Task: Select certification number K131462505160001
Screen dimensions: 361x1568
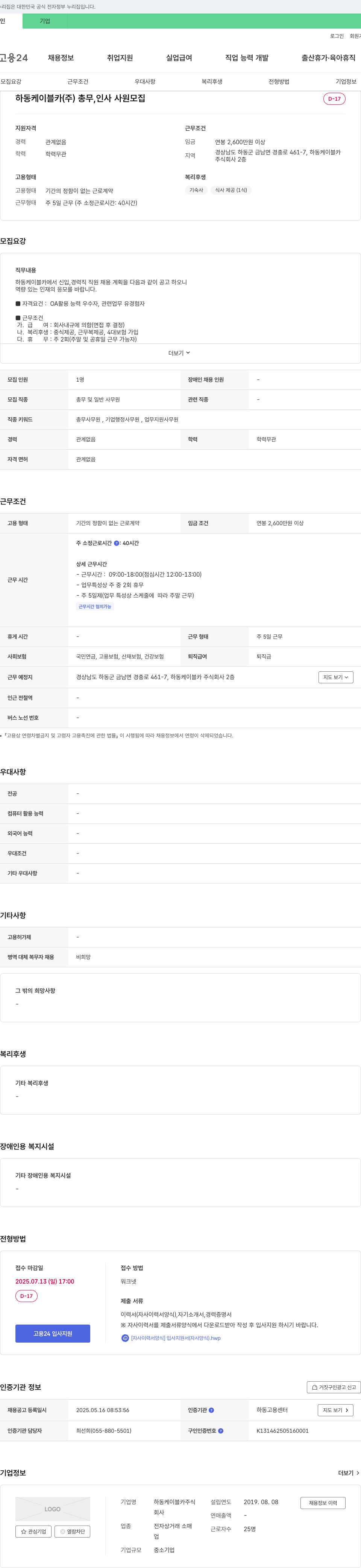Action: point(282,1431)
